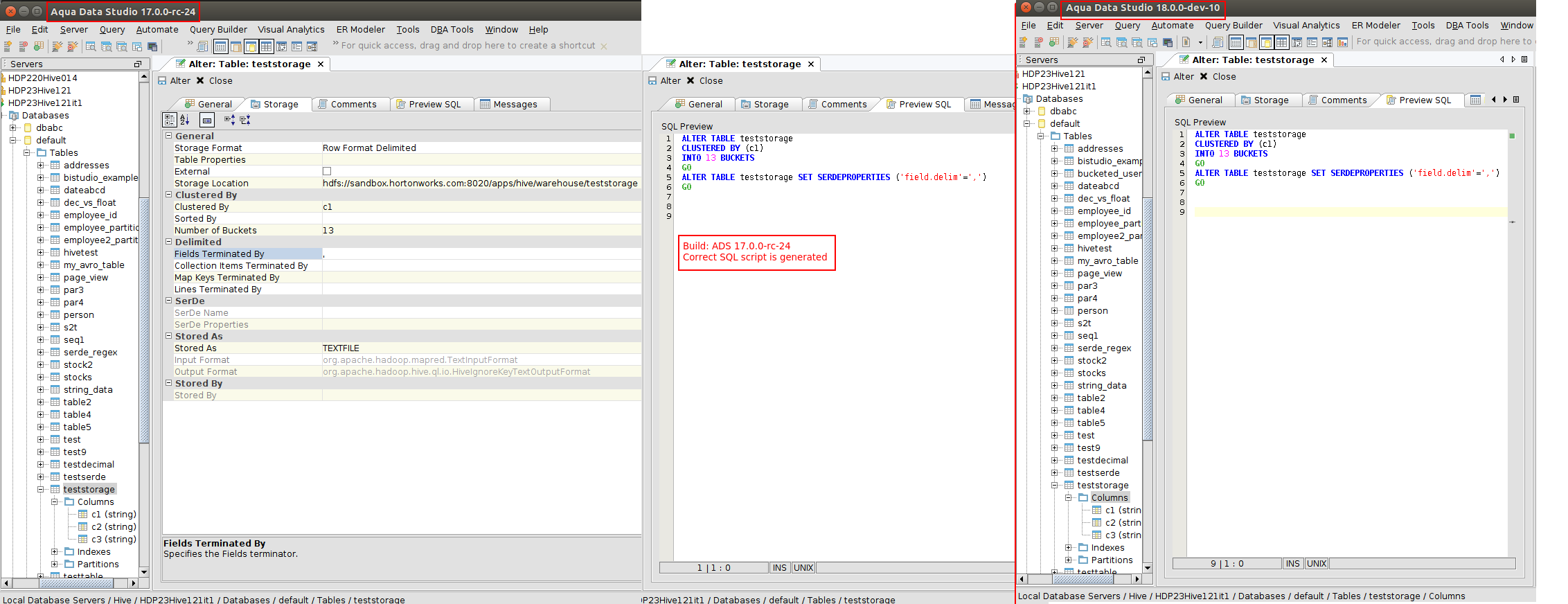This screenshot has height=604, width=1568.
Task: Collapse the Stored As property group
Action: (168, 336)
